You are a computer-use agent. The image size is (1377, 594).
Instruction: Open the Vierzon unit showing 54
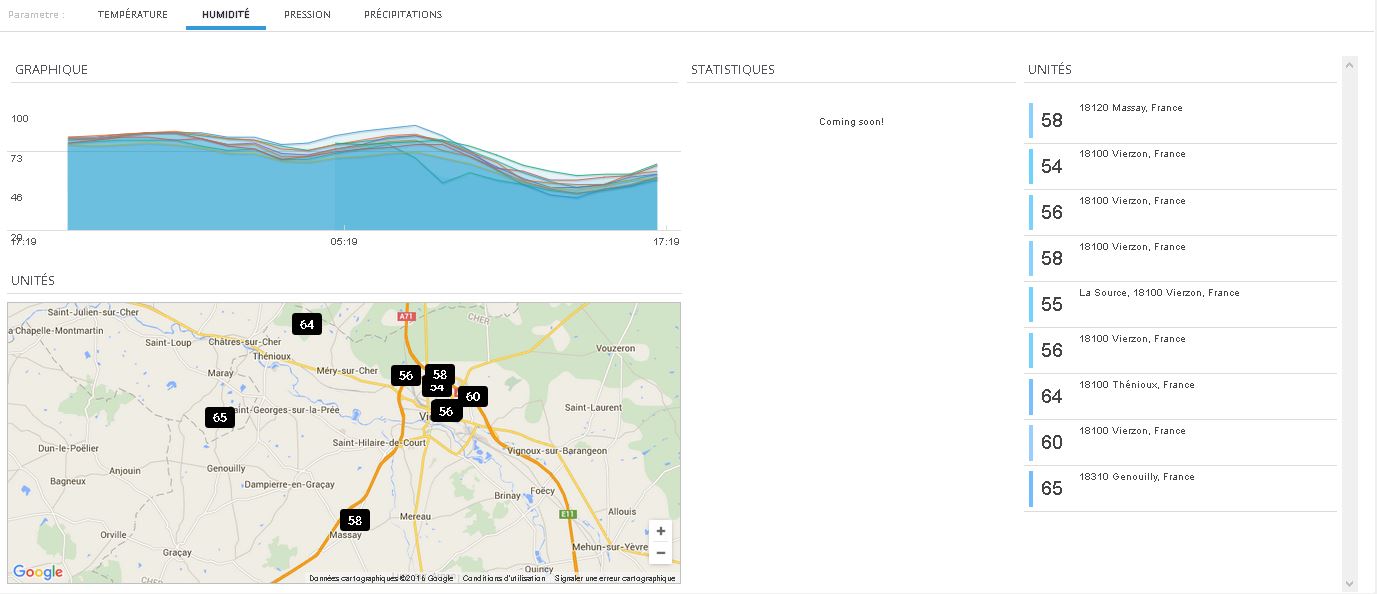tap(1182, 167)
